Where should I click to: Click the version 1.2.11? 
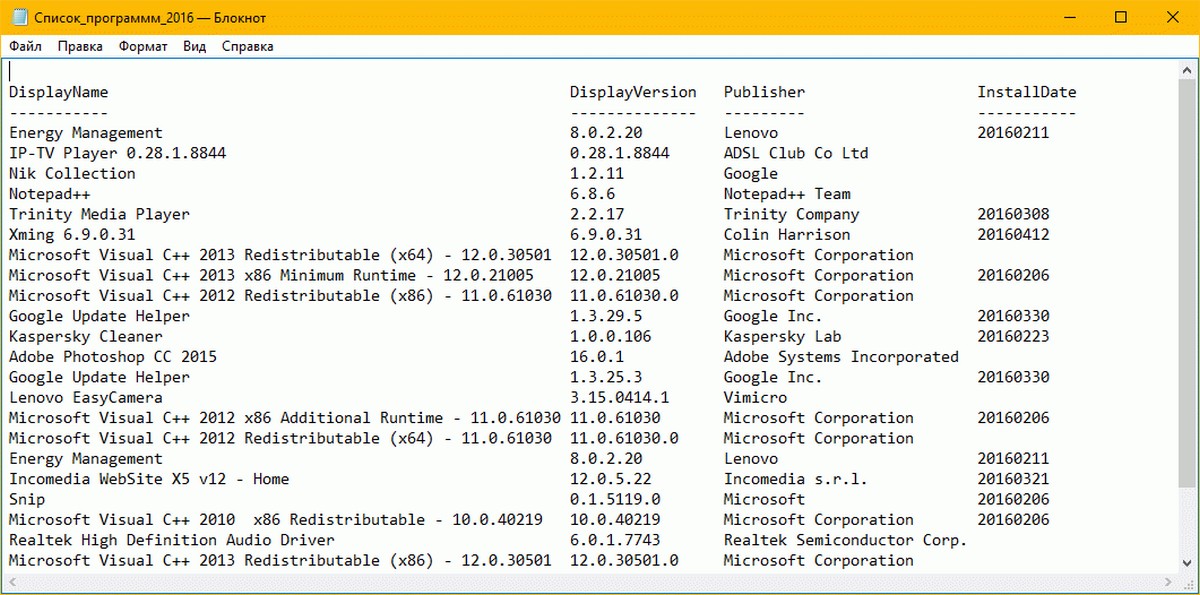click(597, 173)
